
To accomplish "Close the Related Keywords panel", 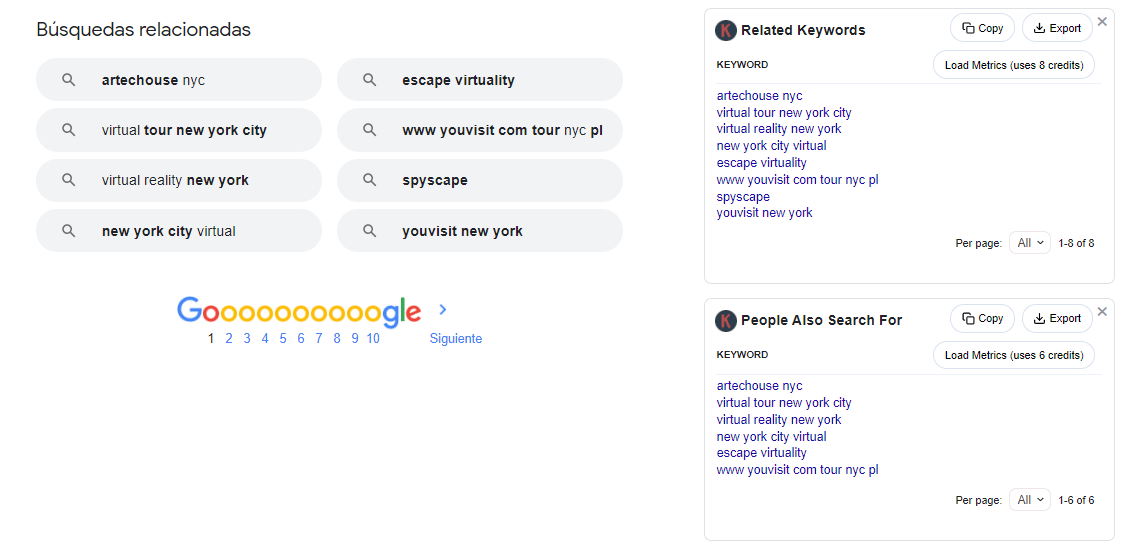I will pos(1102,21).
